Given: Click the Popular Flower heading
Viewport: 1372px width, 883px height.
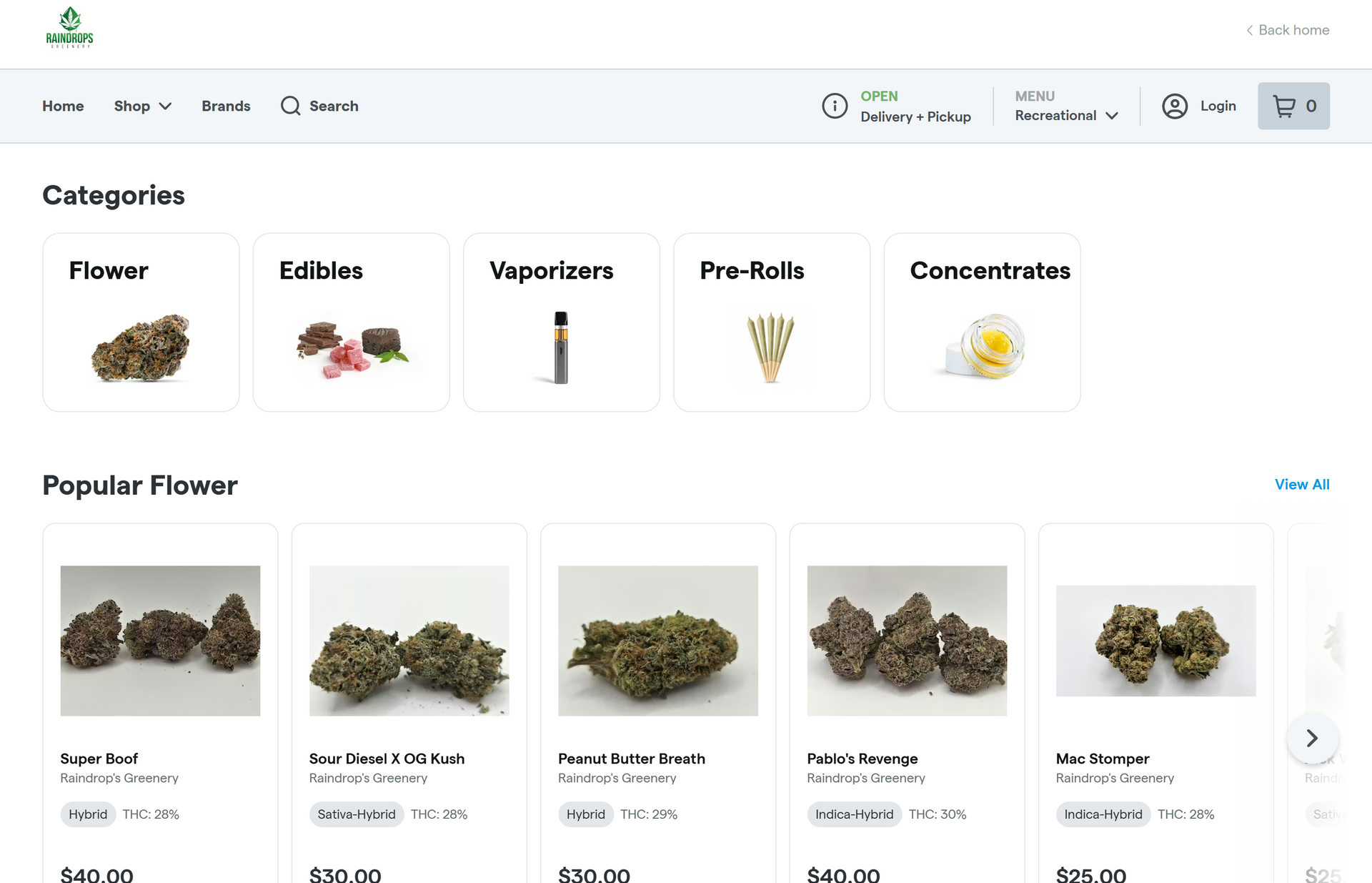Looking at the screenshot, I should pos(140,485).
